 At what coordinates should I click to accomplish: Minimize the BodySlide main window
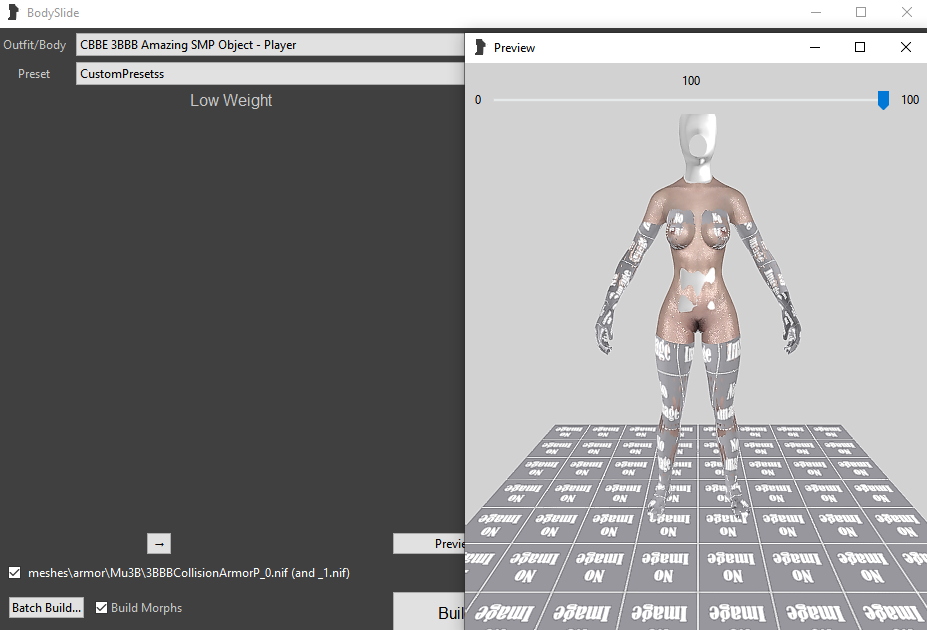coord(816,12)
